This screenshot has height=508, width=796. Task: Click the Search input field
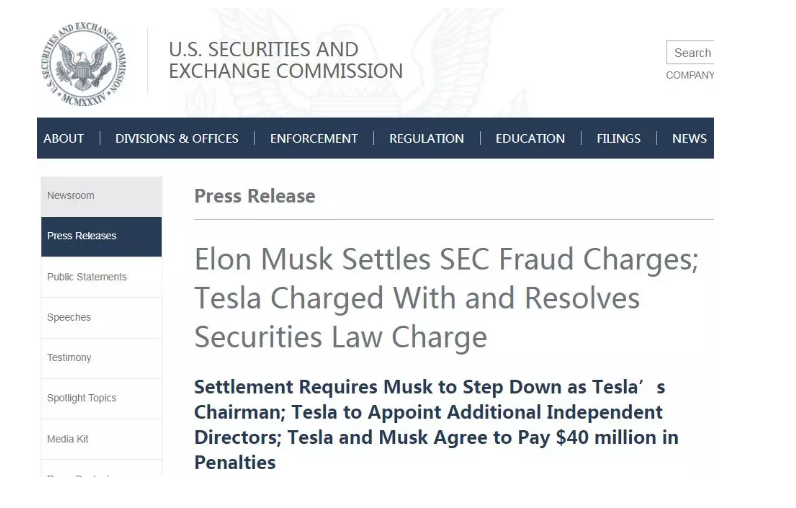(691, 53)
